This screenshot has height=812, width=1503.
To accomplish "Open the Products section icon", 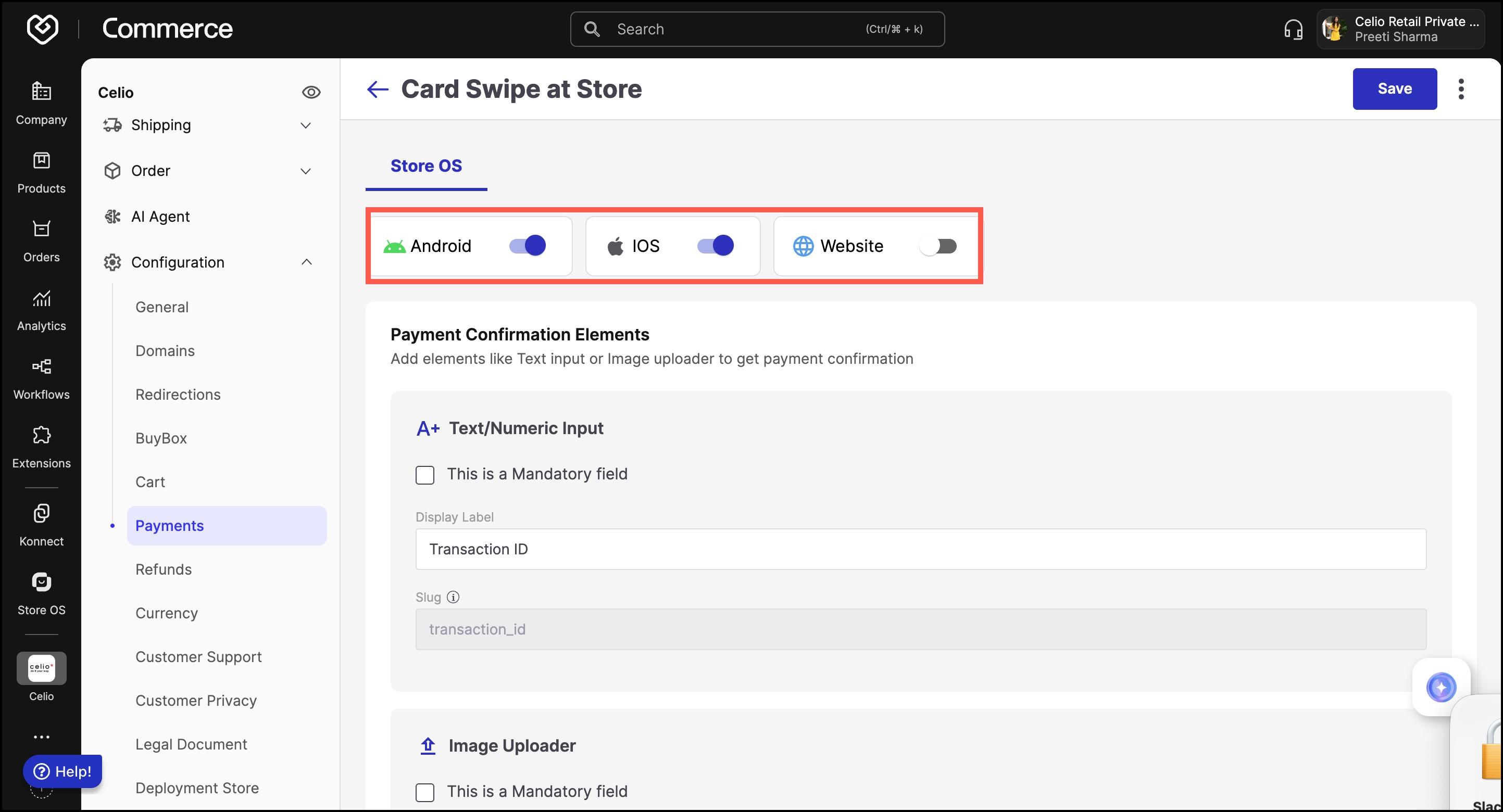I will point(41,161).
